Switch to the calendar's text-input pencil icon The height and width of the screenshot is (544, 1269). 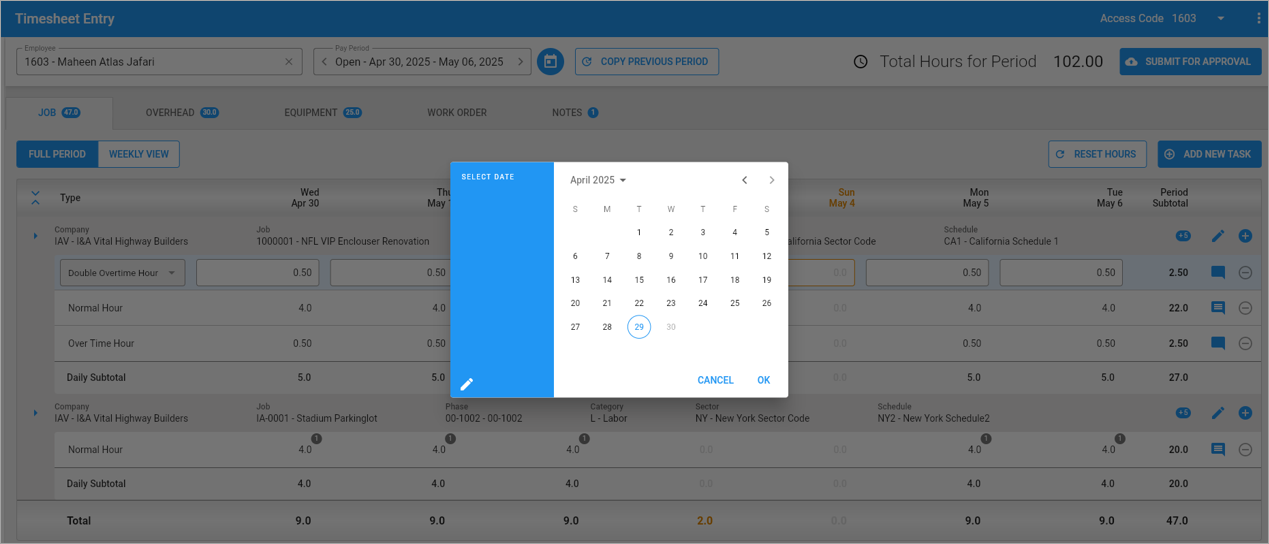(x=467, y=384)
